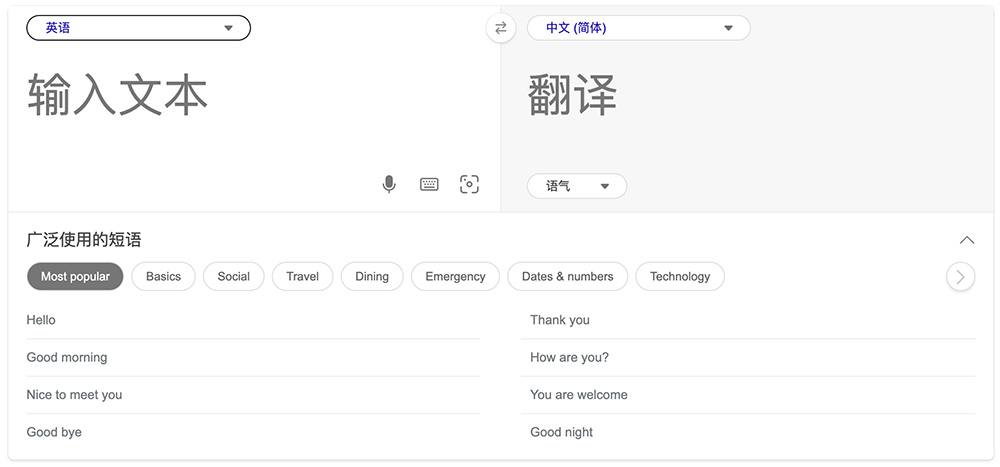The height and width of the screenshot is (467, 1000).
Task: Select the Emergency category
Action: tap(455, 276)
